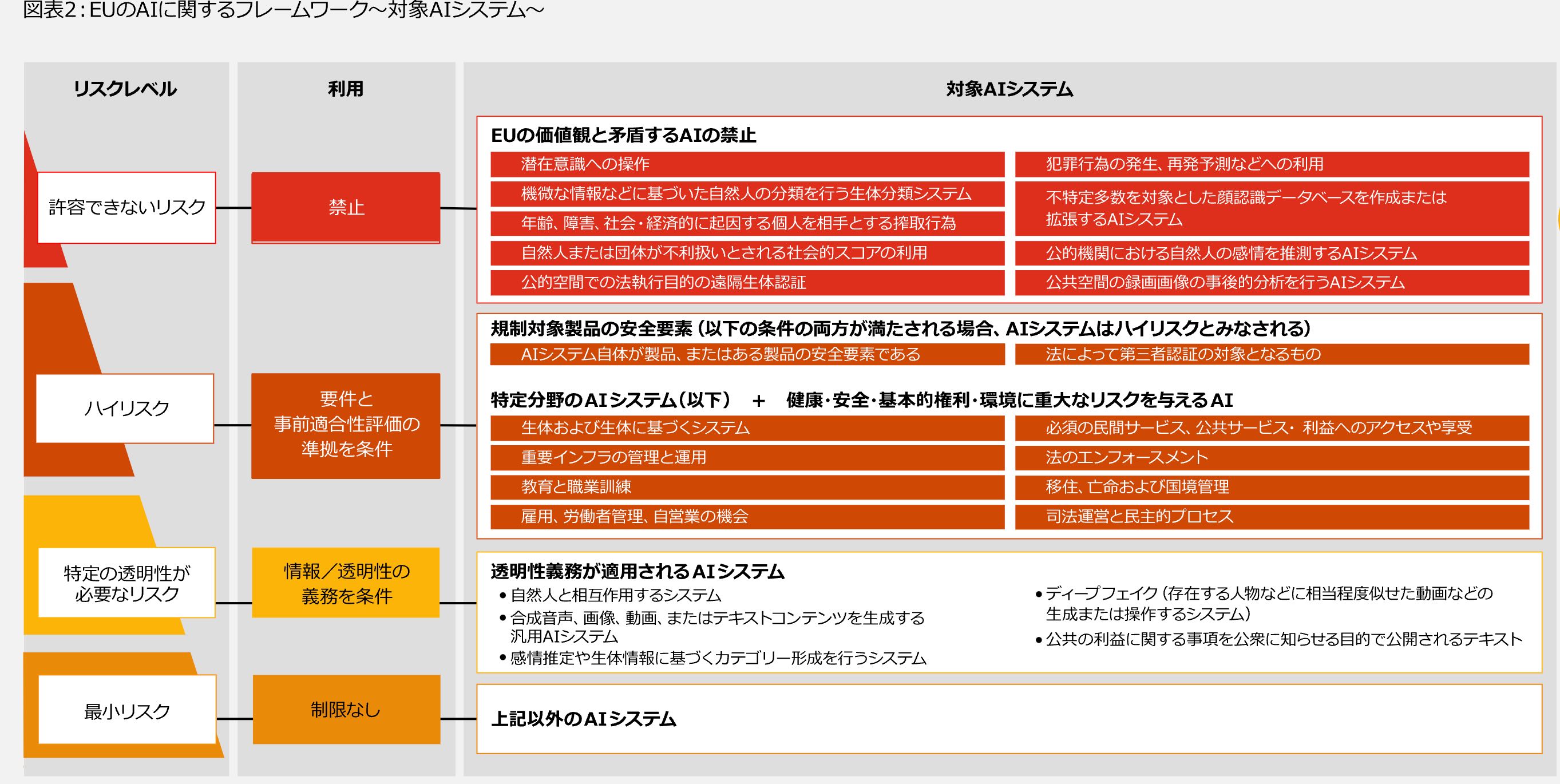
Task: Select the 必須の民間サービス、公共サービス row
Action: (x=1272, y=428)
